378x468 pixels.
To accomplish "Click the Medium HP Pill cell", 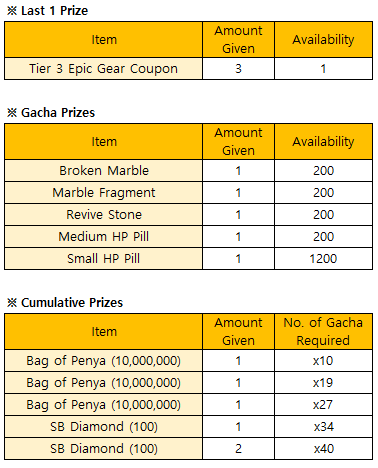I will point(103,237).
